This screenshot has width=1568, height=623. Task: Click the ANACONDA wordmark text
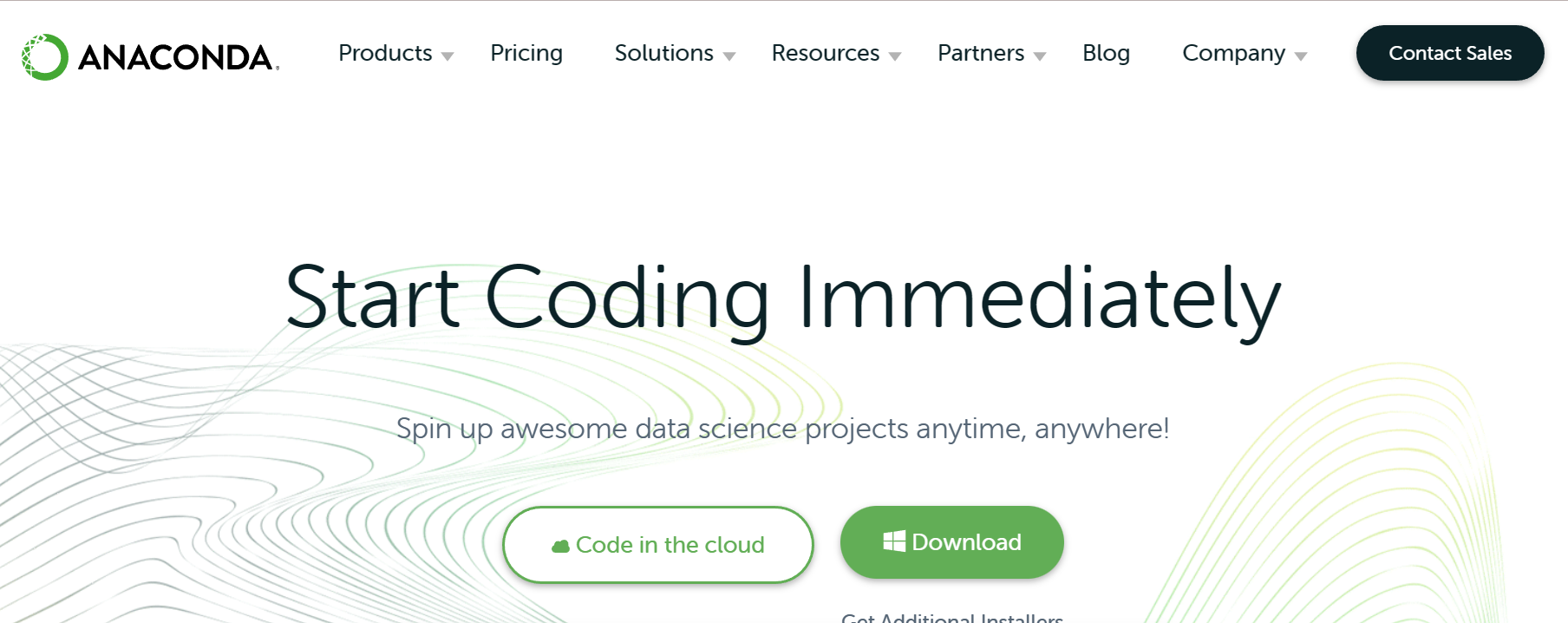click(x=177, y=58)
